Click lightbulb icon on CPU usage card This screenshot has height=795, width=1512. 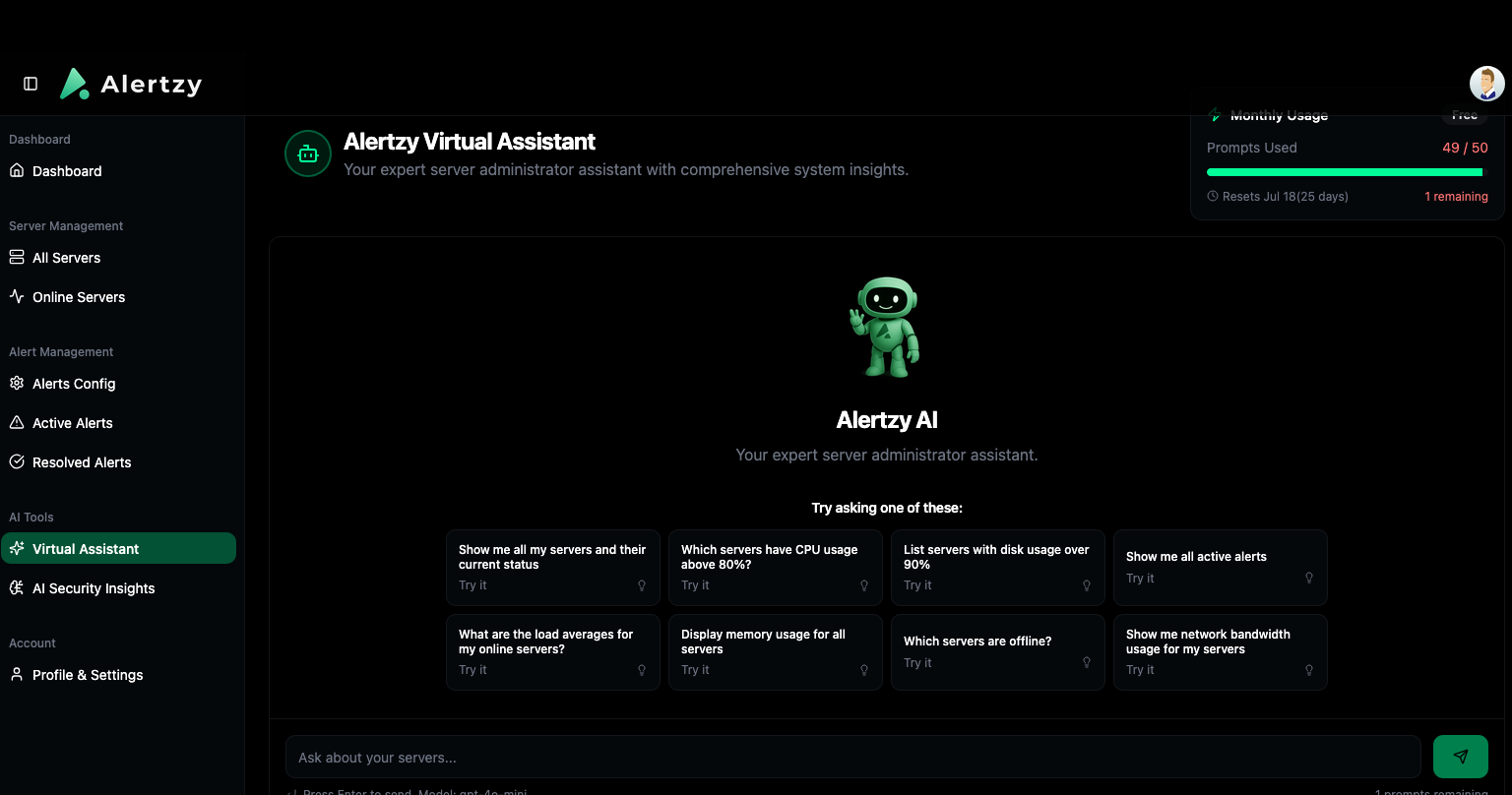click(x=864, y=585)
